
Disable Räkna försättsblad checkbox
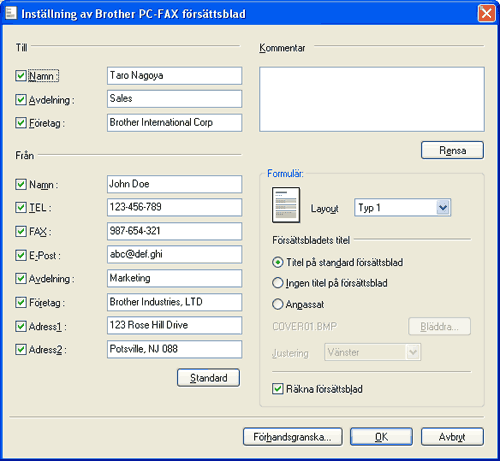277,389
